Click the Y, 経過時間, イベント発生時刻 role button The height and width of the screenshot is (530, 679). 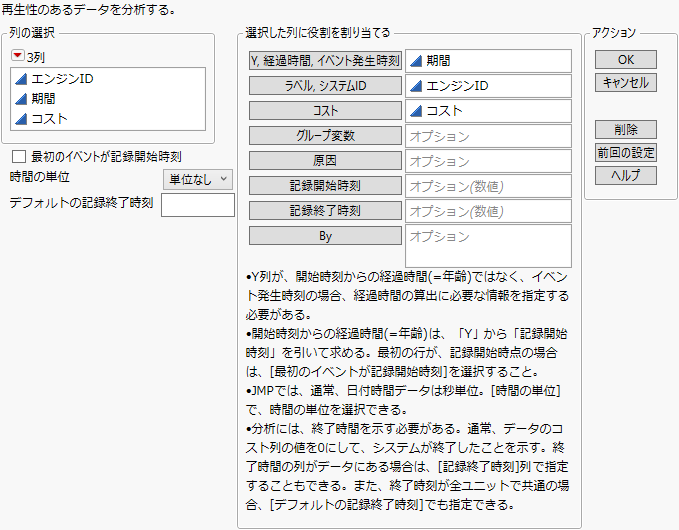tap(325, 61)
